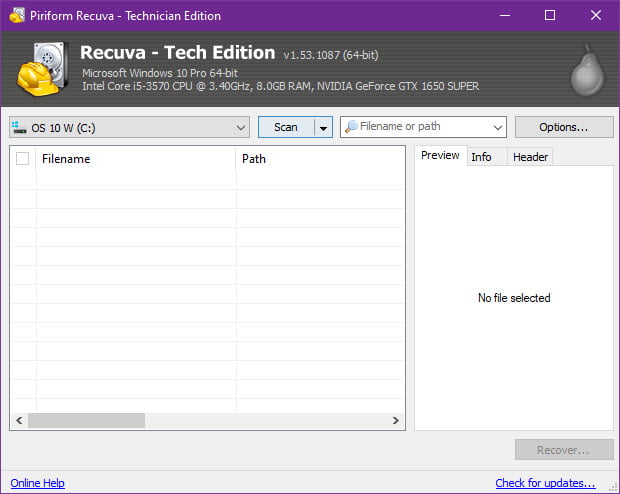Click the magnifier icon in filename search box
620x494 pixels.
coord(351,127)
